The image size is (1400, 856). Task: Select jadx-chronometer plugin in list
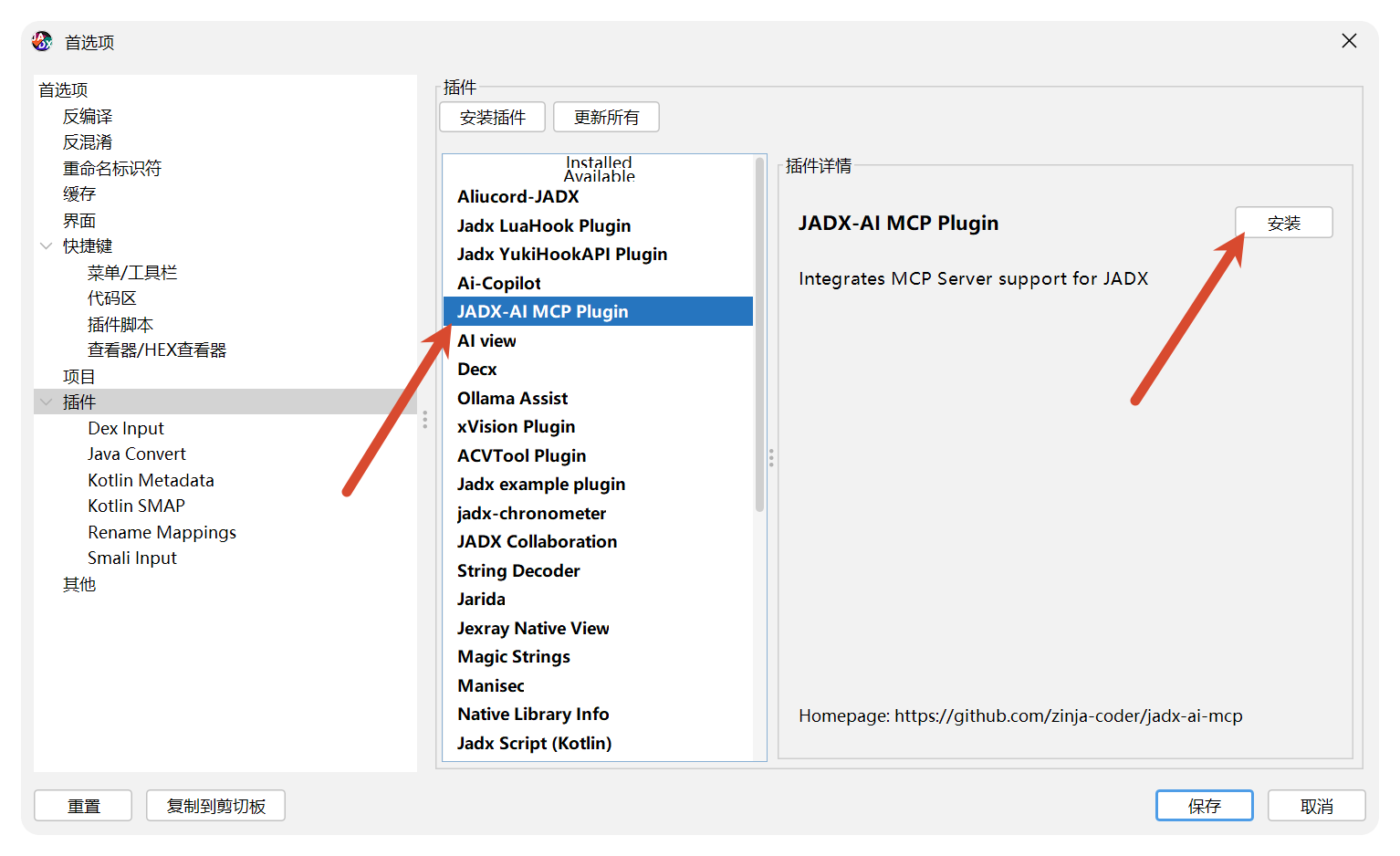(x=598, y=514)
